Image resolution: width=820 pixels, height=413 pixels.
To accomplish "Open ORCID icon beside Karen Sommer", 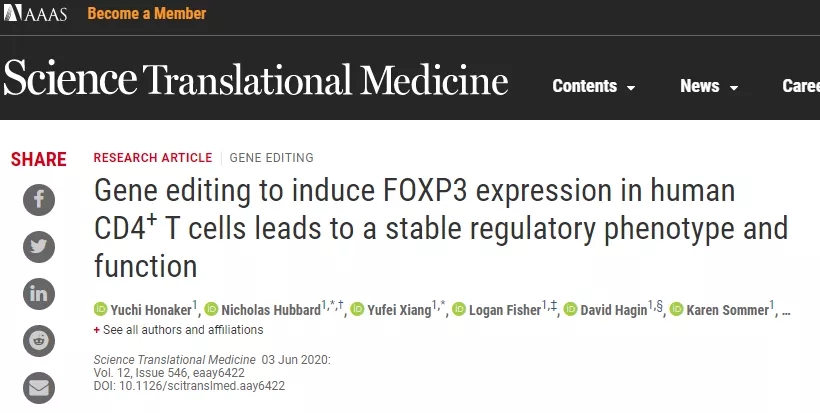I will coord(676,310).
